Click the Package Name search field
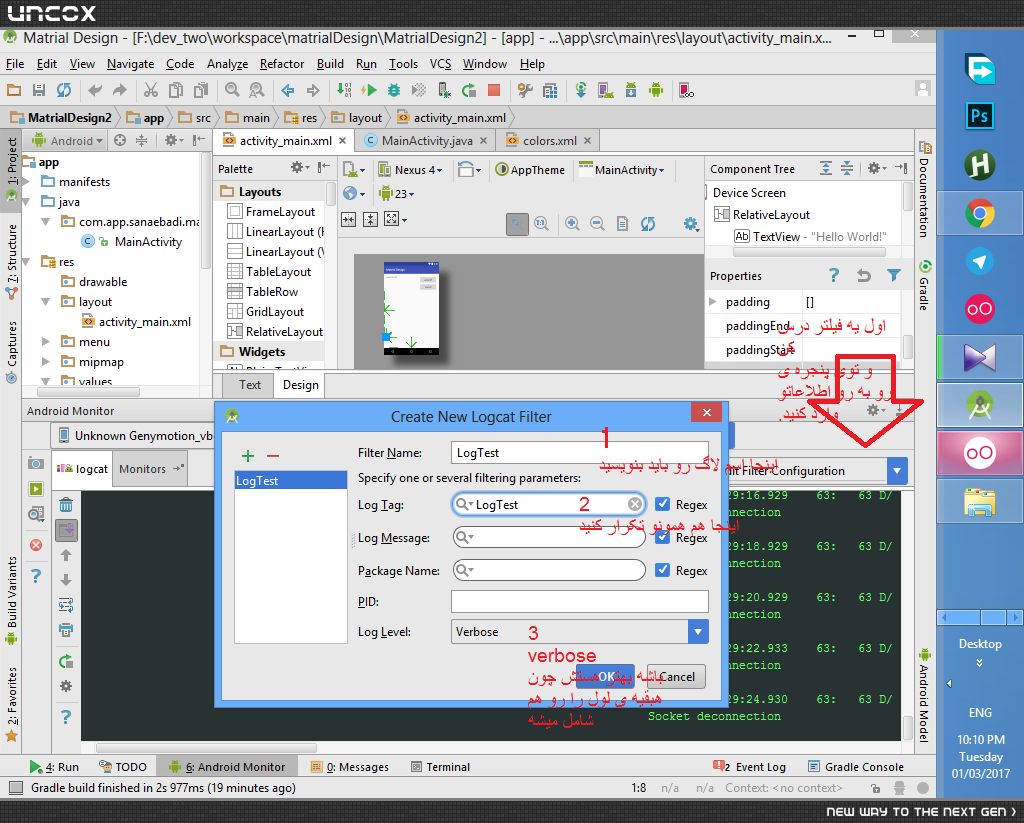 tap(549, 570)
